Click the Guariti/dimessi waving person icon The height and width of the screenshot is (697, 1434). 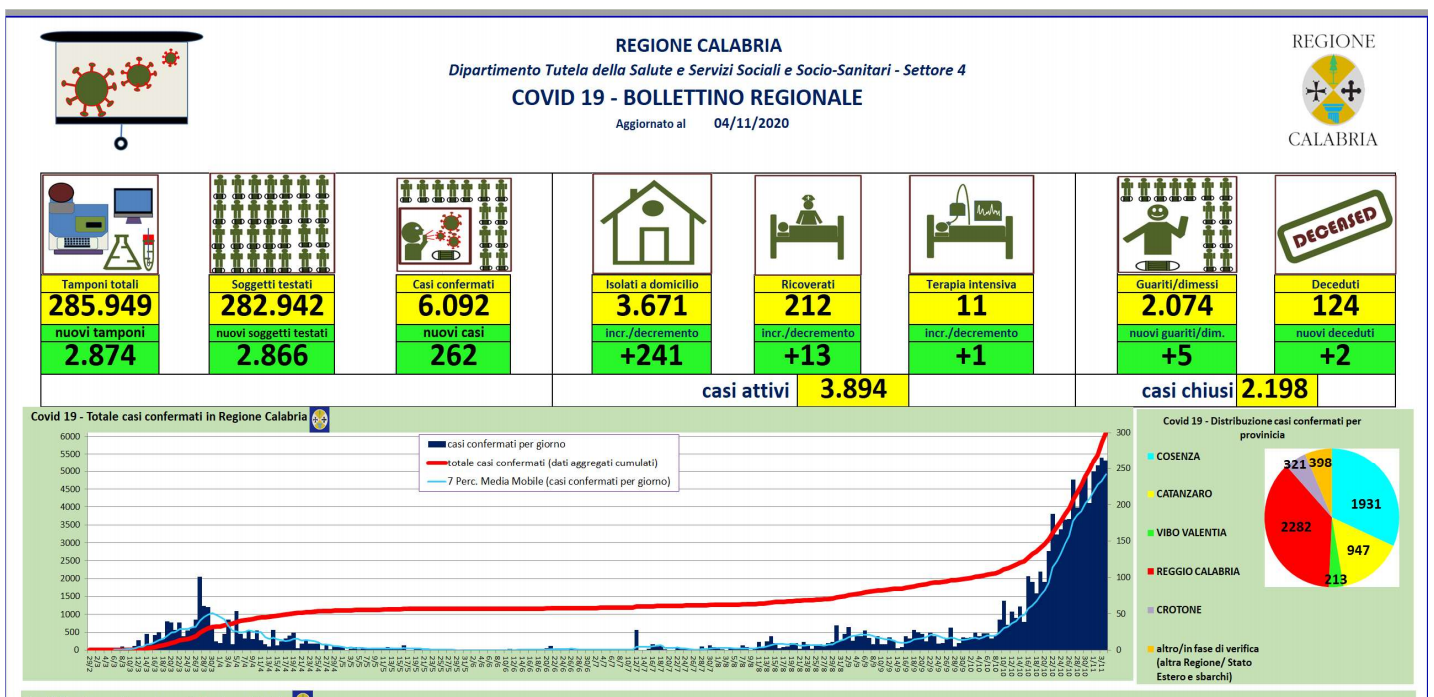tap(1176, 224)
